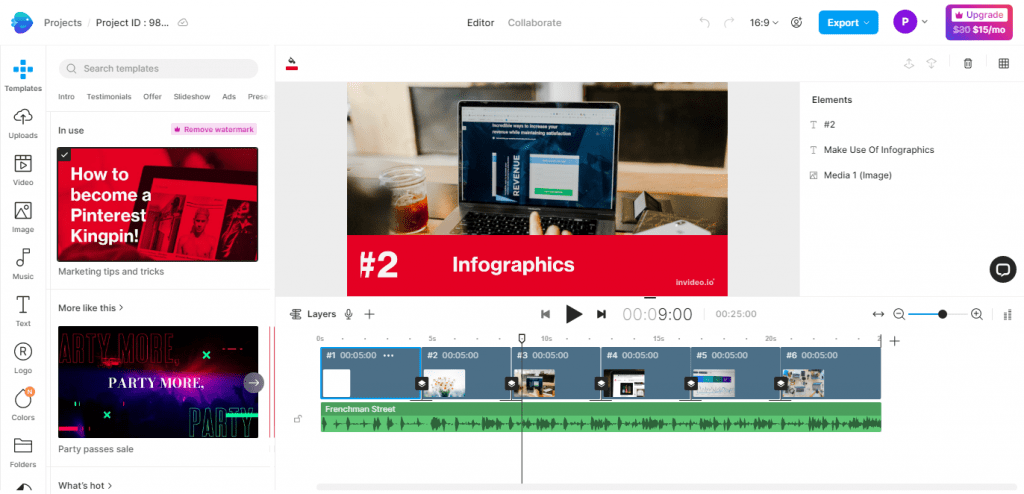The height and width of the screenshot is (494, 1024).
Task: Select the Offer template category
Action: click(152, 97)
